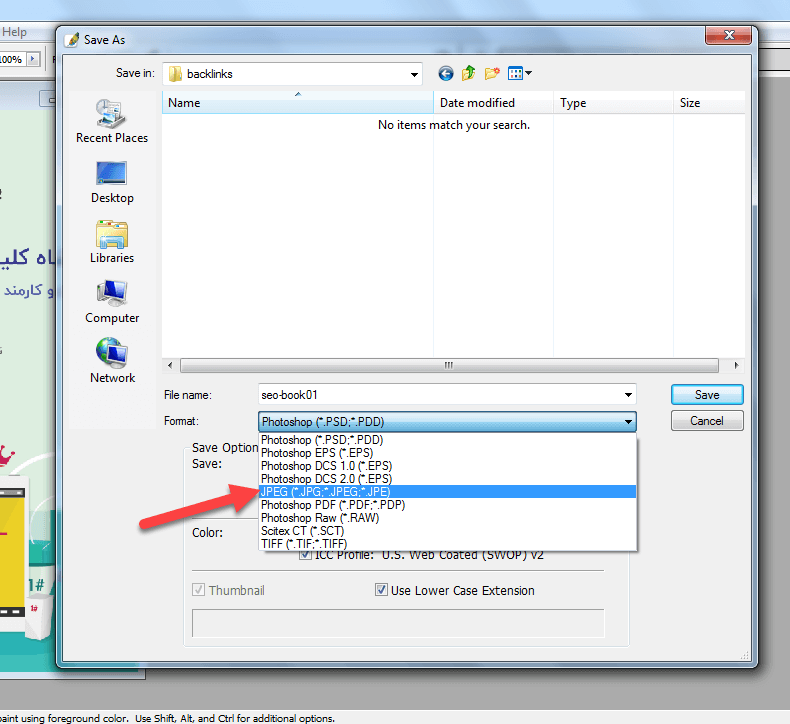Check the Thumbnail option
790x724 pixels.
coord(199,590)
